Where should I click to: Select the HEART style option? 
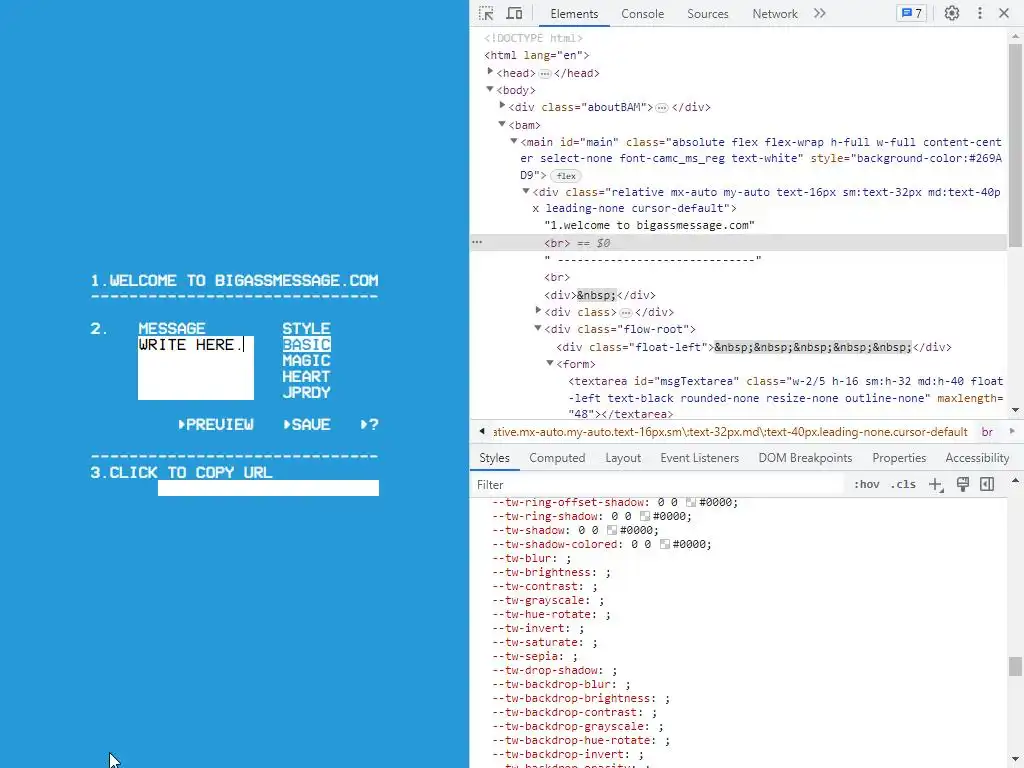(x=306, y=376)
